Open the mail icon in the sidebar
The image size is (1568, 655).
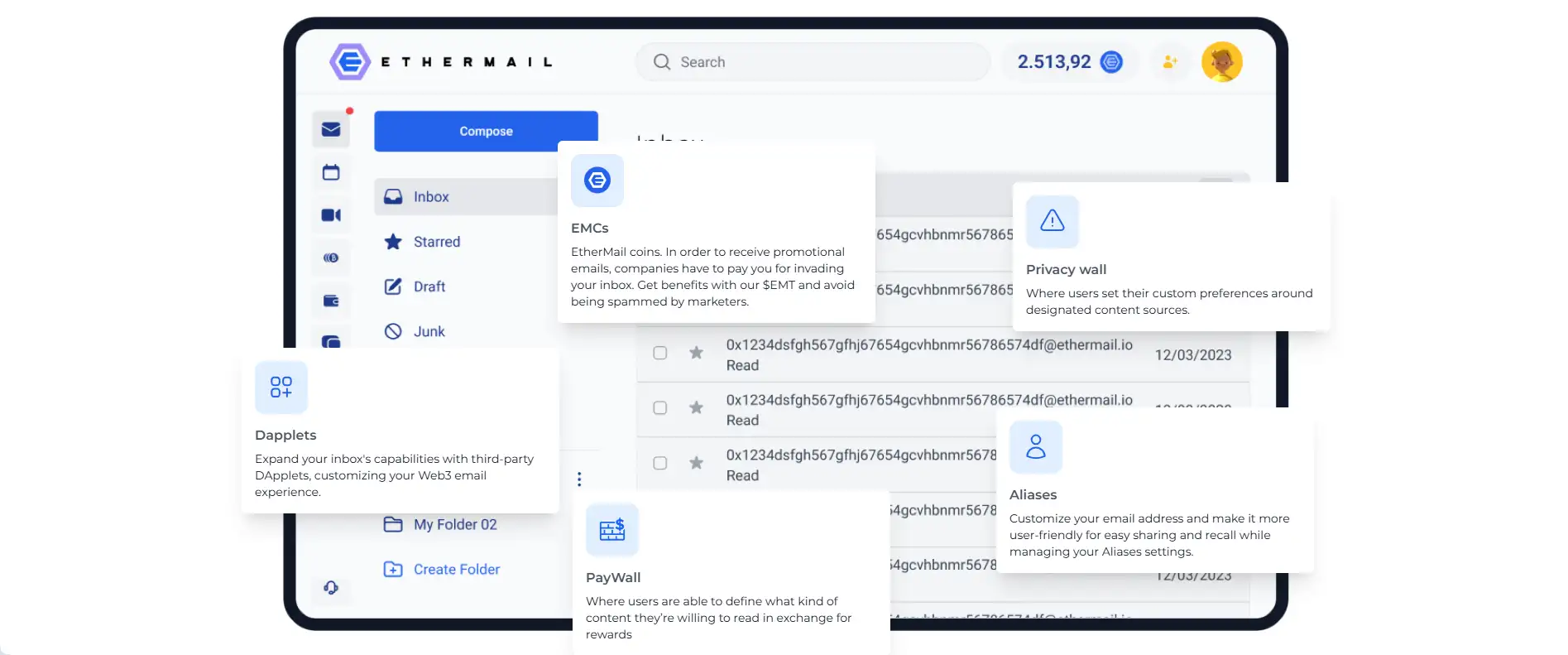tap(331, 129)
